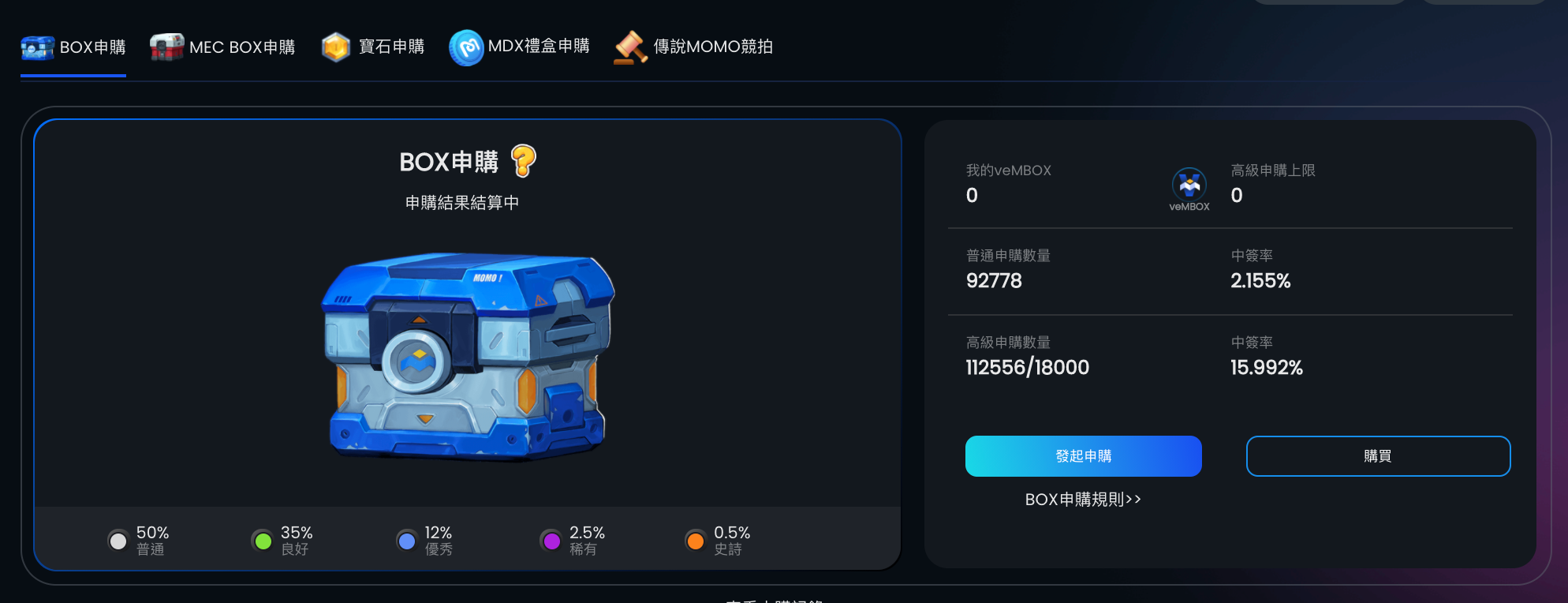Click the white 普通 50% rarity dot

pyautogui.click(x=118, y=541)
